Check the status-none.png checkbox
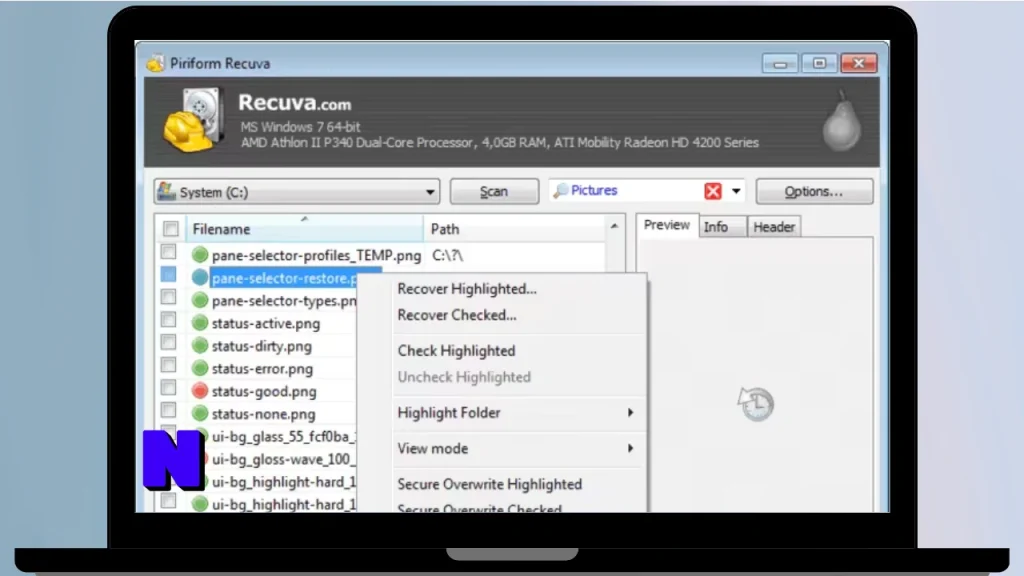 (x=168, y=410)
